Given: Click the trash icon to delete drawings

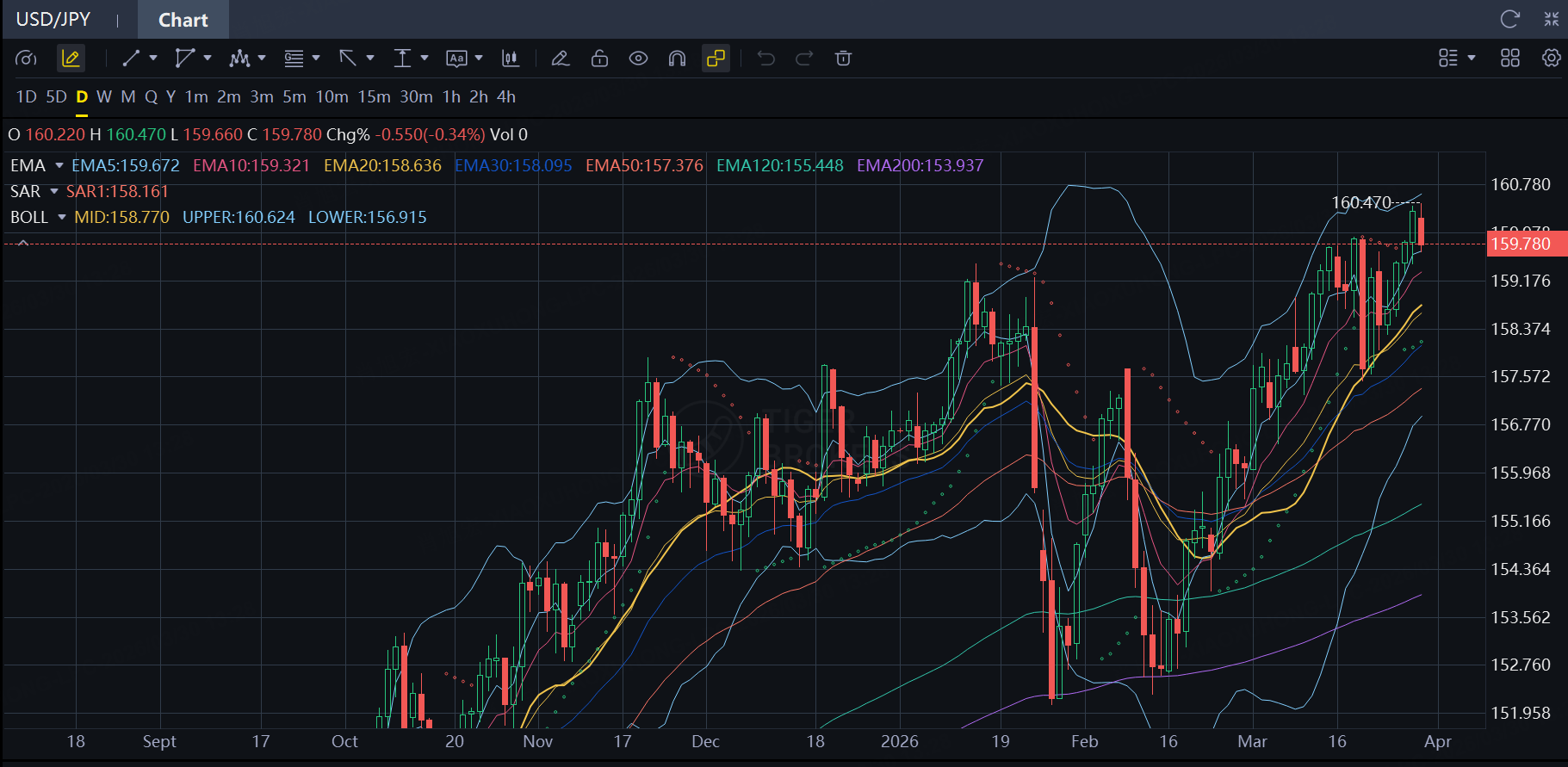Looking at the screenshot, I should pyautogui.click(x=843, y=59).
